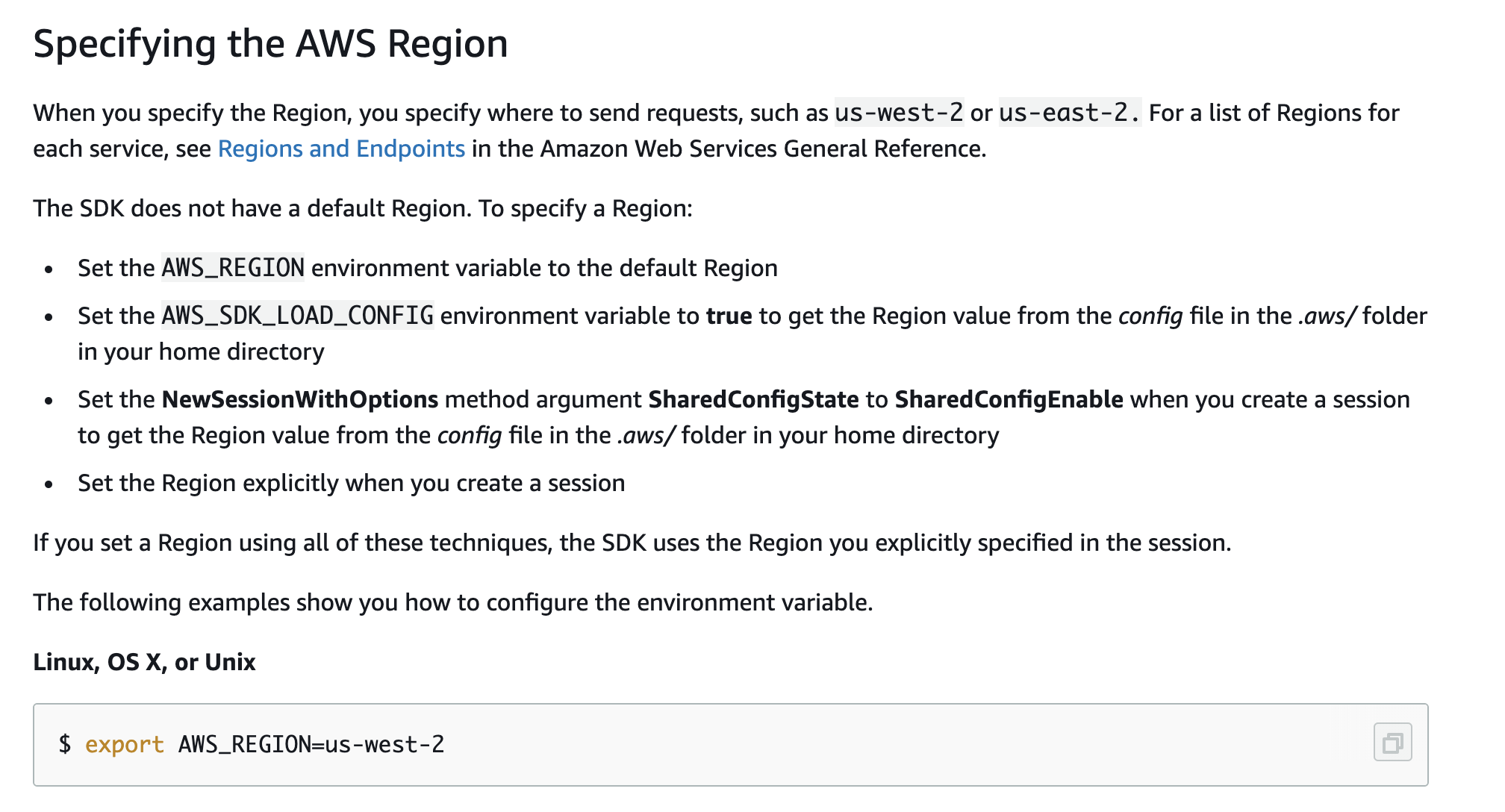Click the sentence The SDK does not have a default Region
The width and height of the screenshot is (1505, 812).
click(x=252, y=208)
